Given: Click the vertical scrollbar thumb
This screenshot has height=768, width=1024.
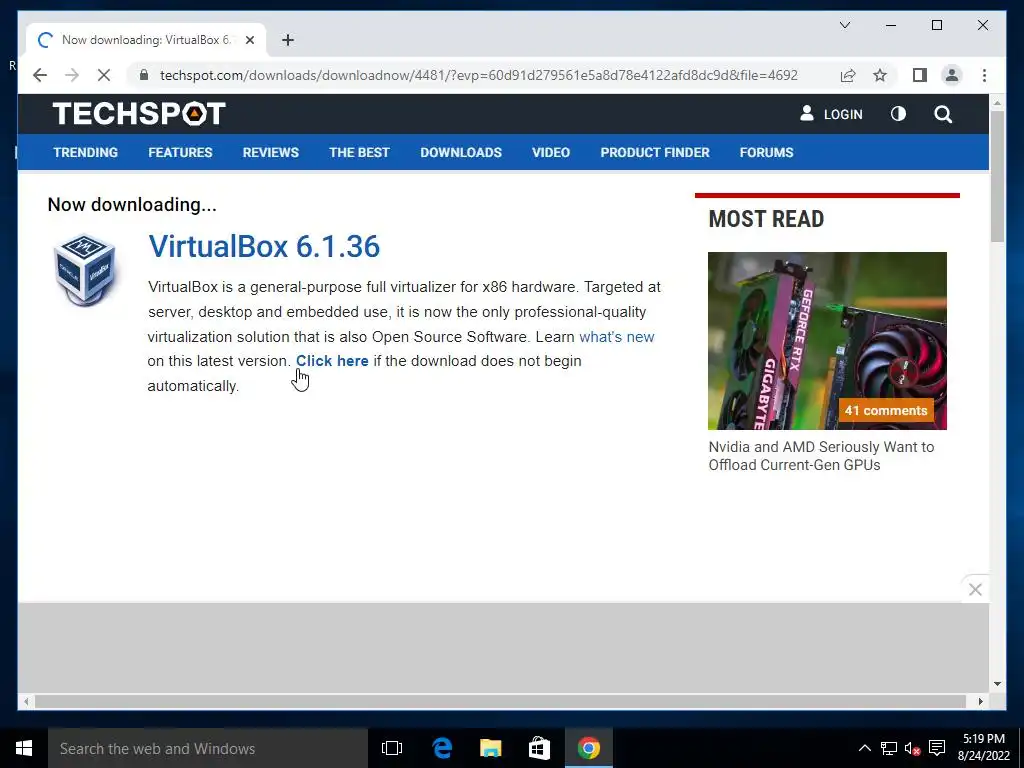Looking at the screenshot, I should coord(997,176).
